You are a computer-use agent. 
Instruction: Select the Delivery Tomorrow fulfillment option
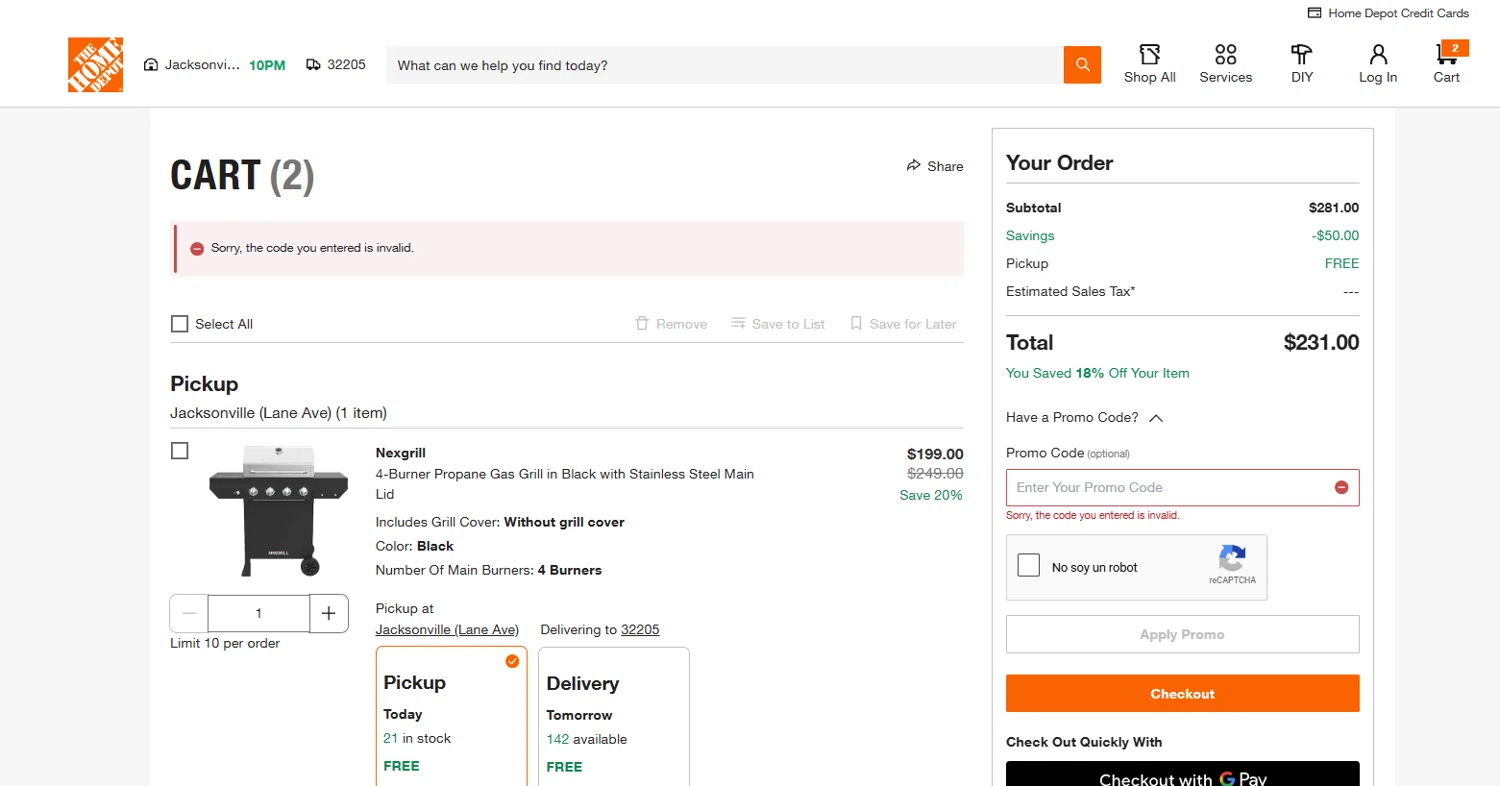614,716
